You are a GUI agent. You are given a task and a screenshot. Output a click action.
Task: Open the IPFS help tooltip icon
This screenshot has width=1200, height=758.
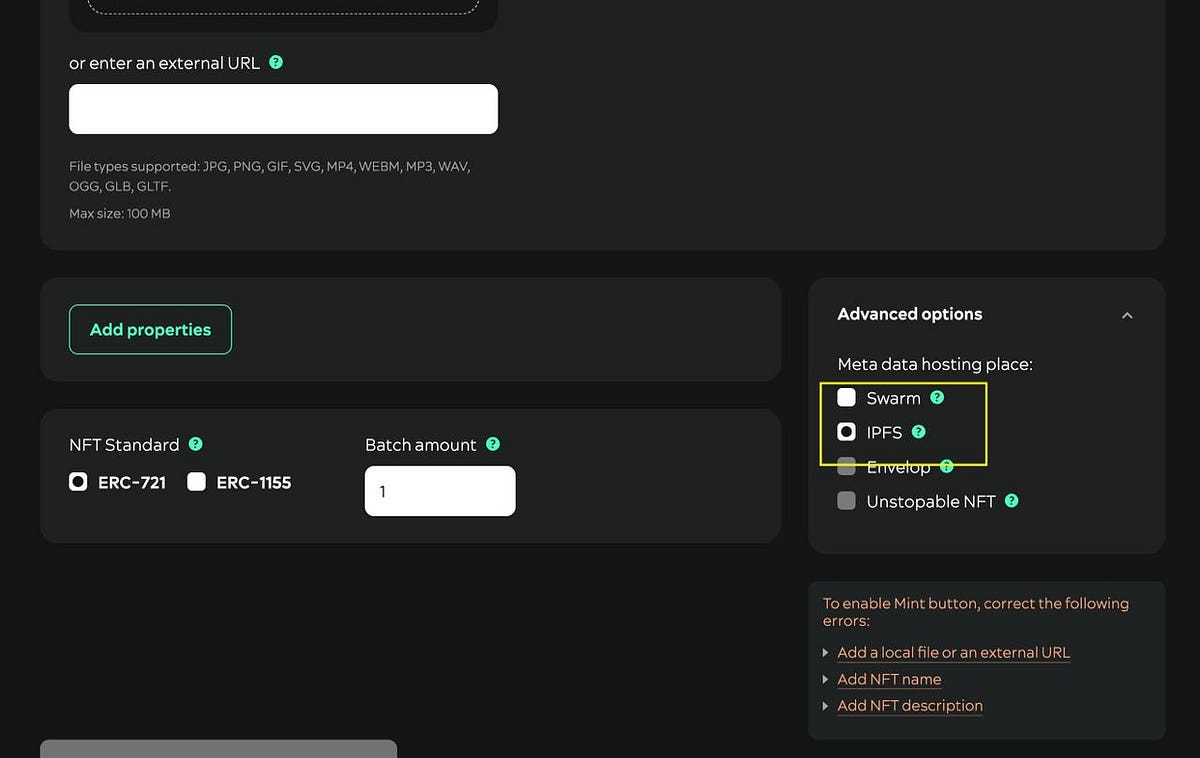[918, 432]
